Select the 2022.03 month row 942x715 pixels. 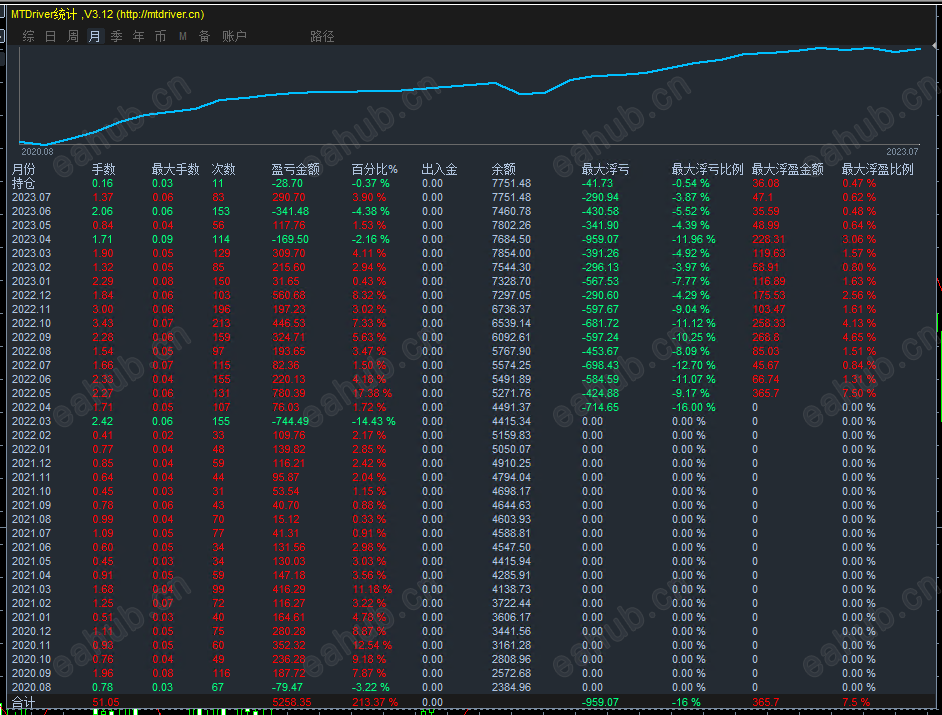click(x=30, y=421)
